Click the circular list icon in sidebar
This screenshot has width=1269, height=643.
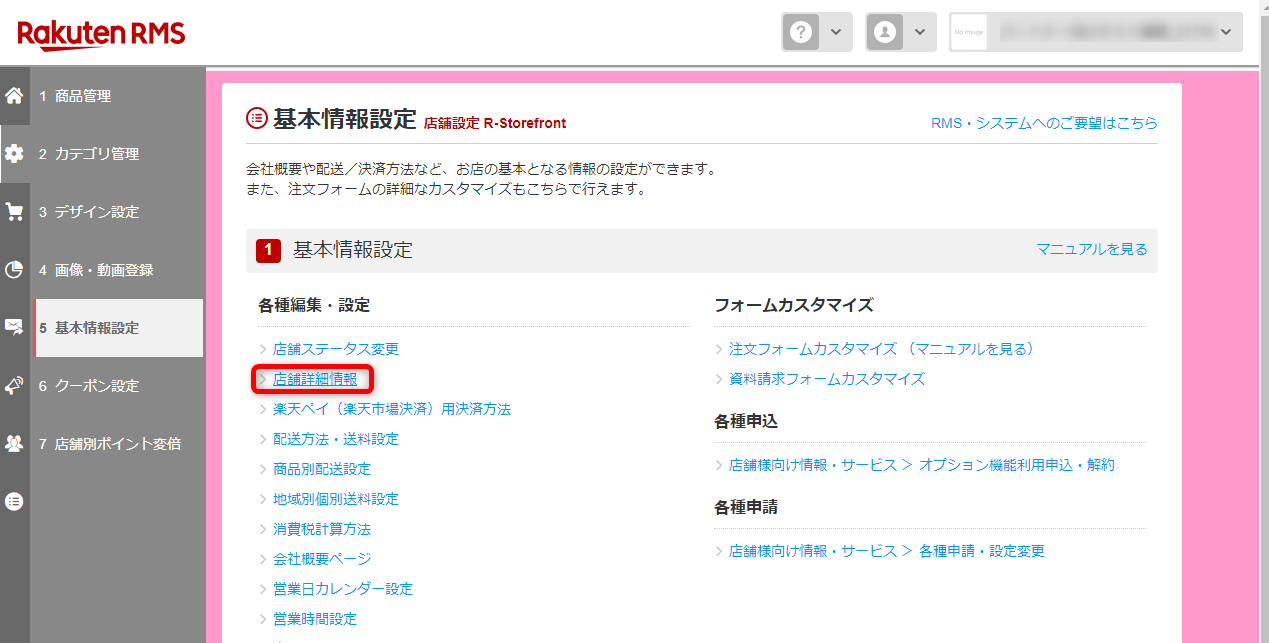(x=14, y=501)
